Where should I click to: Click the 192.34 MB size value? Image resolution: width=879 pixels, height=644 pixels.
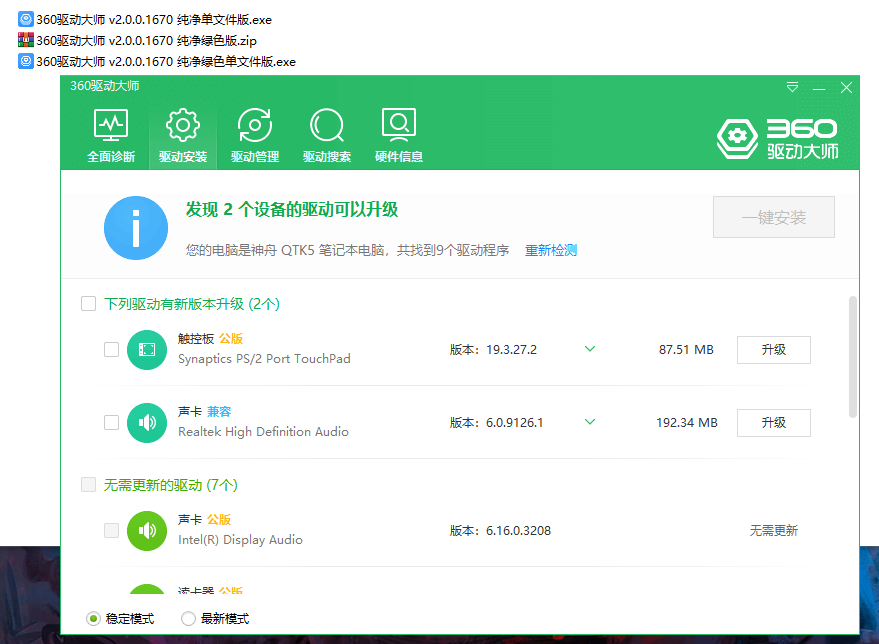[687, 423]
